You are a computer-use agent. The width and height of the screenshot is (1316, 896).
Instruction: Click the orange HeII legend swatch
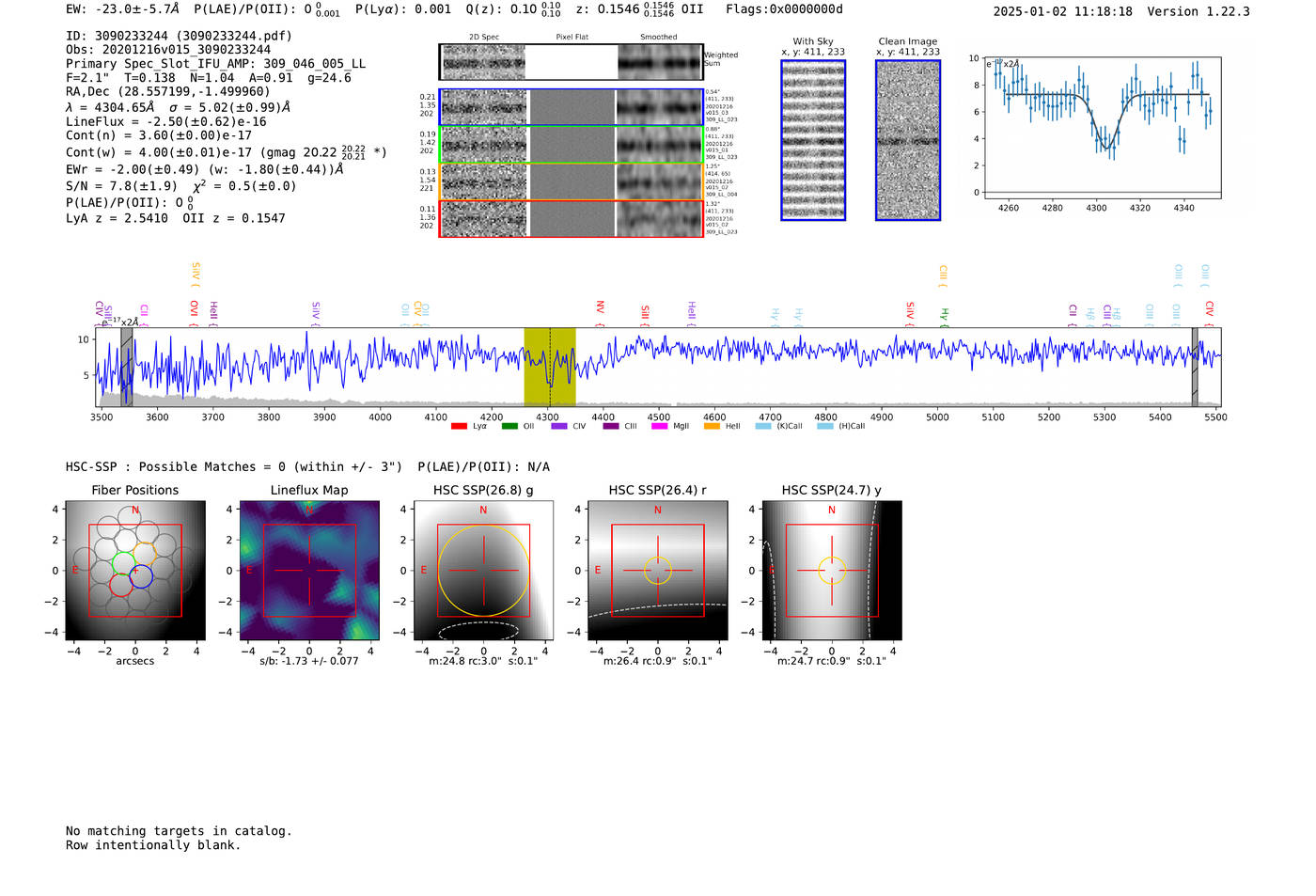pyautogui.click(x=712, y=426)
